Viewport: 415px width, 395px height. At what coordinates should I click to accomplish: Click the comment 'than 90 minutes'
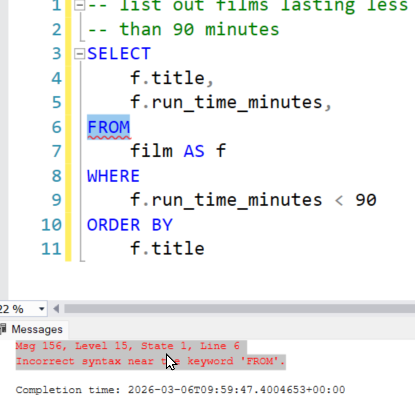(x=183, y=29)
